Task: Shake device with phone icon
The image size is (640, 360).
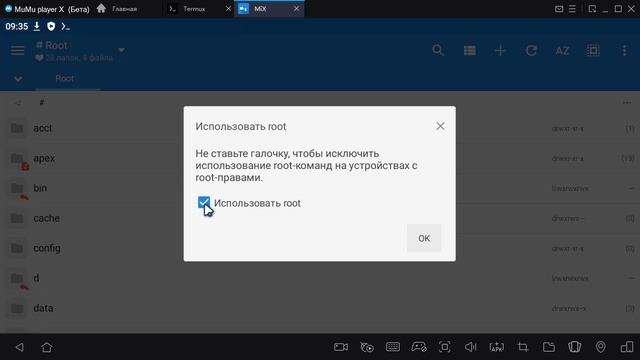Action: coord(575,347)
